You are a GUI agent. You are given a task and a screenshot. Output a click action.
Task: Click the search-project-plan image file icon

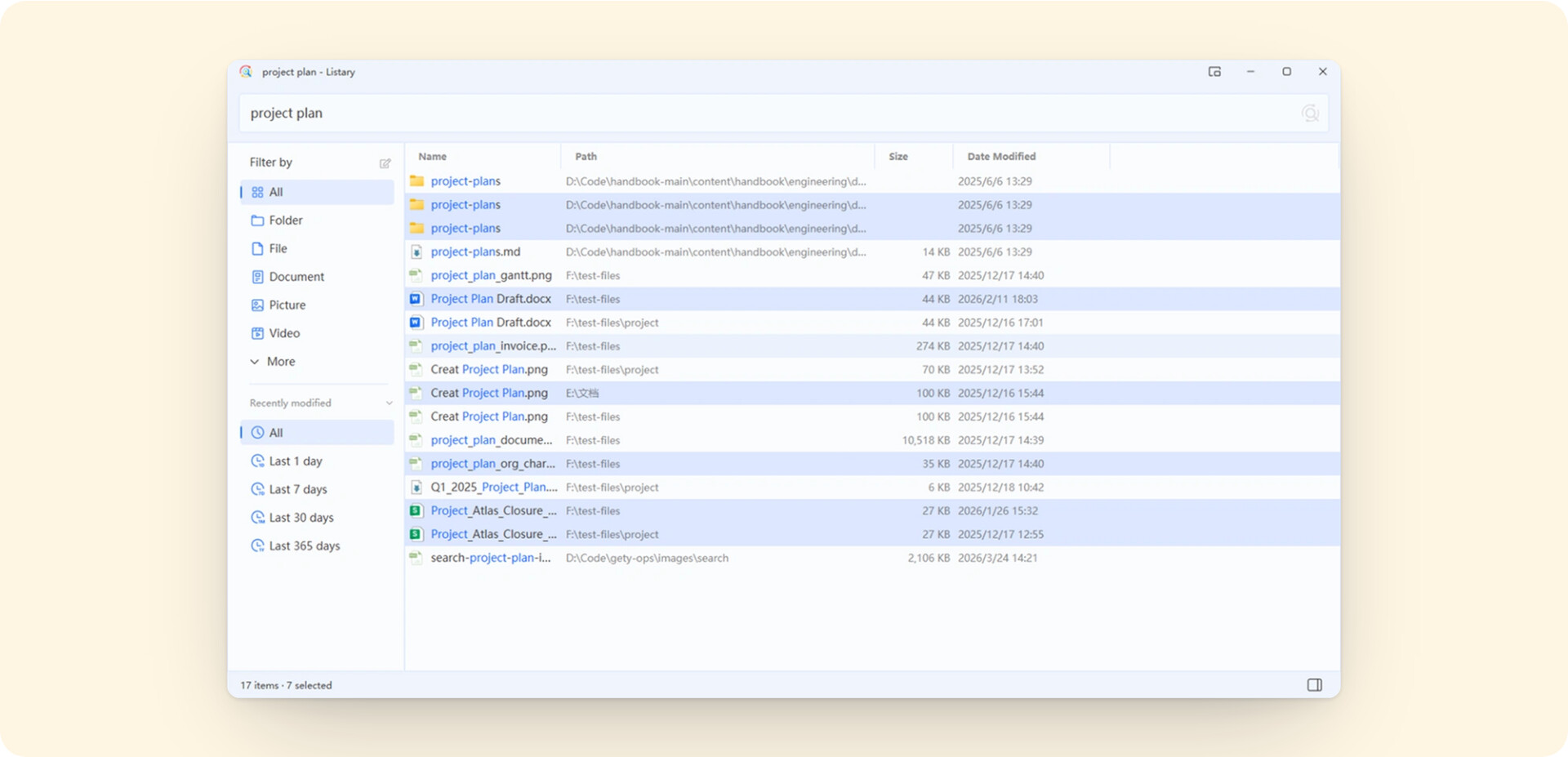point(416,558)
